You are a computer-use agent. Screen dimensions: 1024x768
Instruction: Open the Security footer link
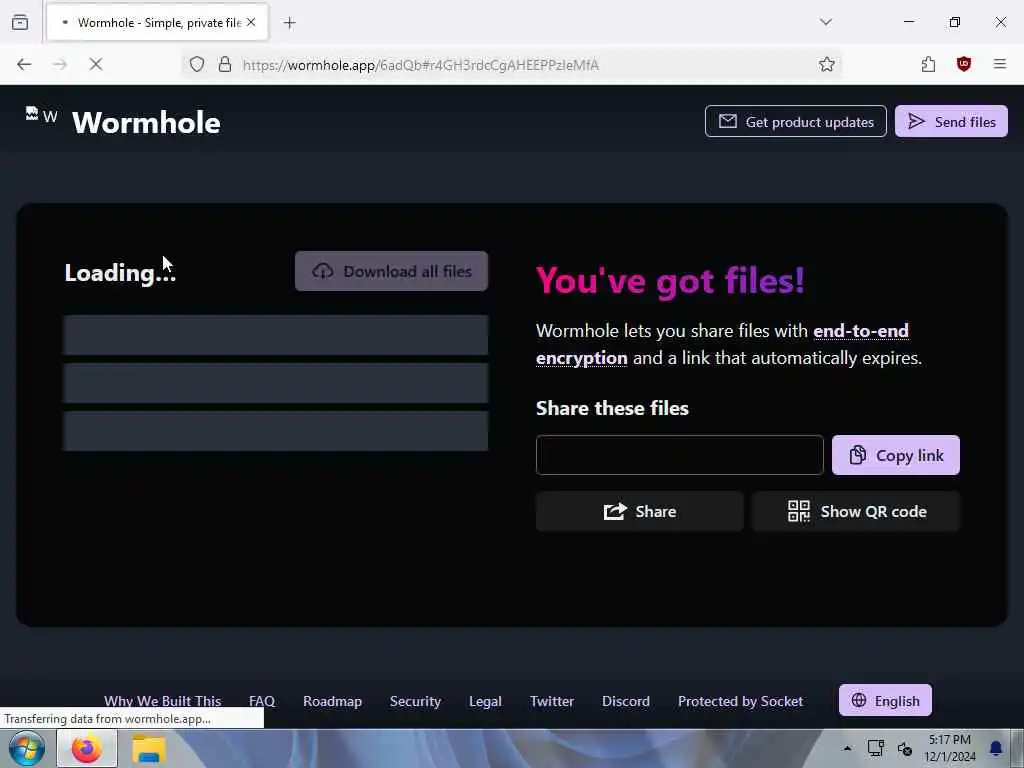[x=415, y=701]
